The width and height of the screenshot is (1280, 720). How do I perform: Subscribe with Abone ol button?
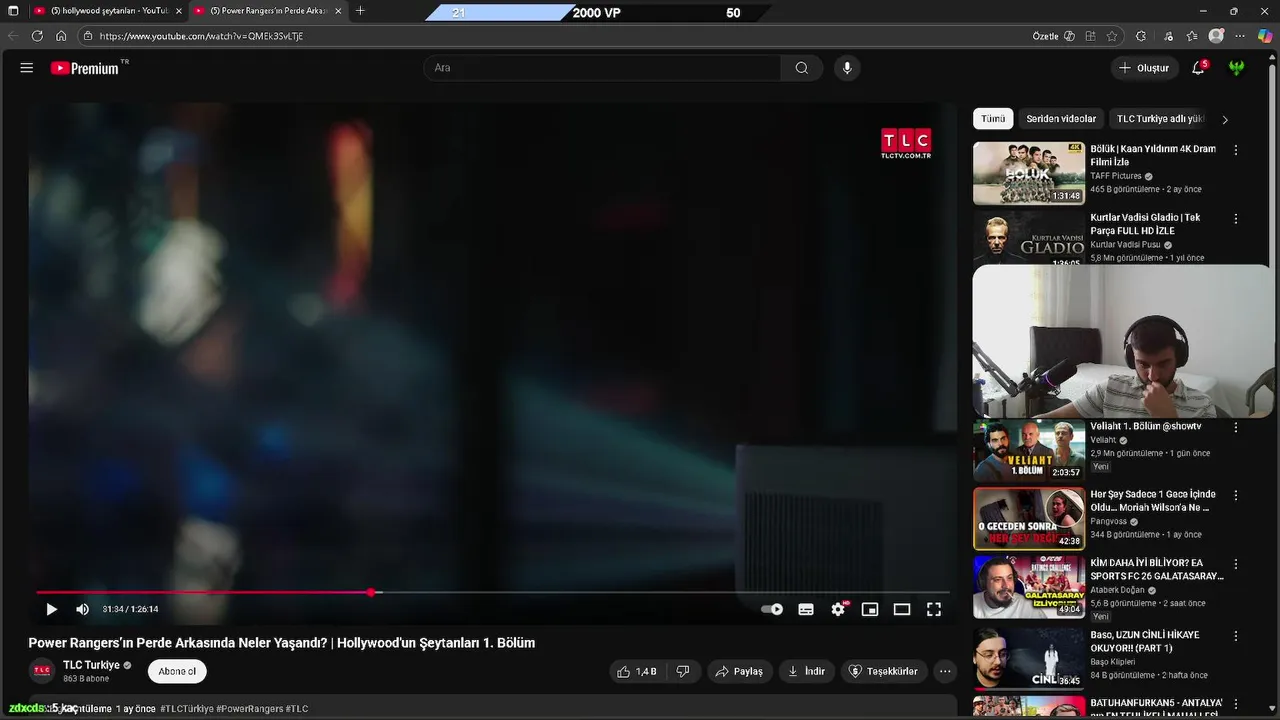pyautogui.click(x=177, y=672)
